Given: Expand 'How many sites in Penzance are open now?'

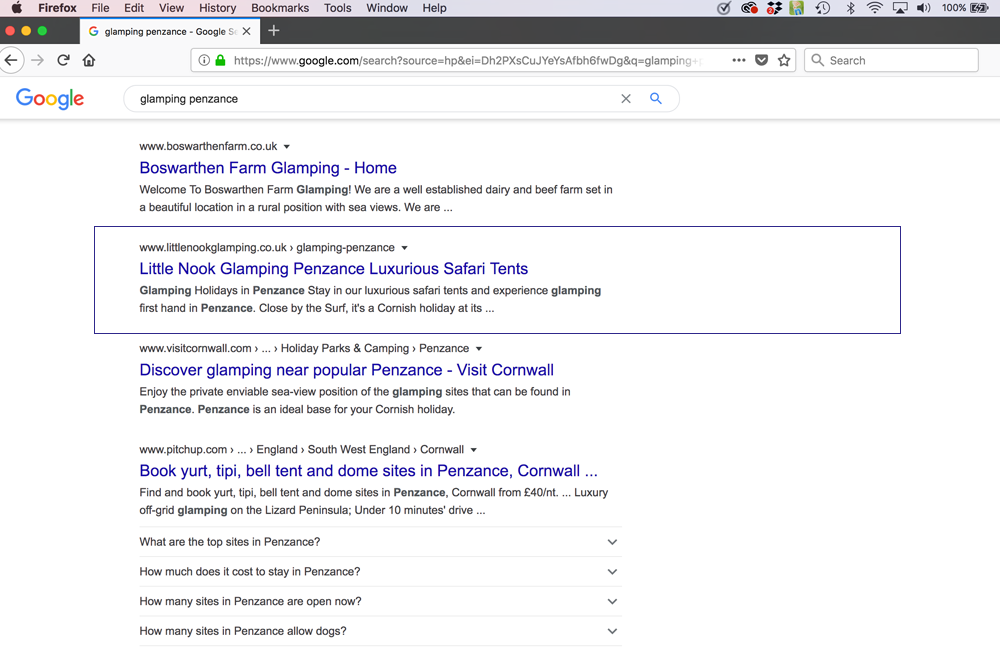Looking at the screenshot, I should 380,601.
